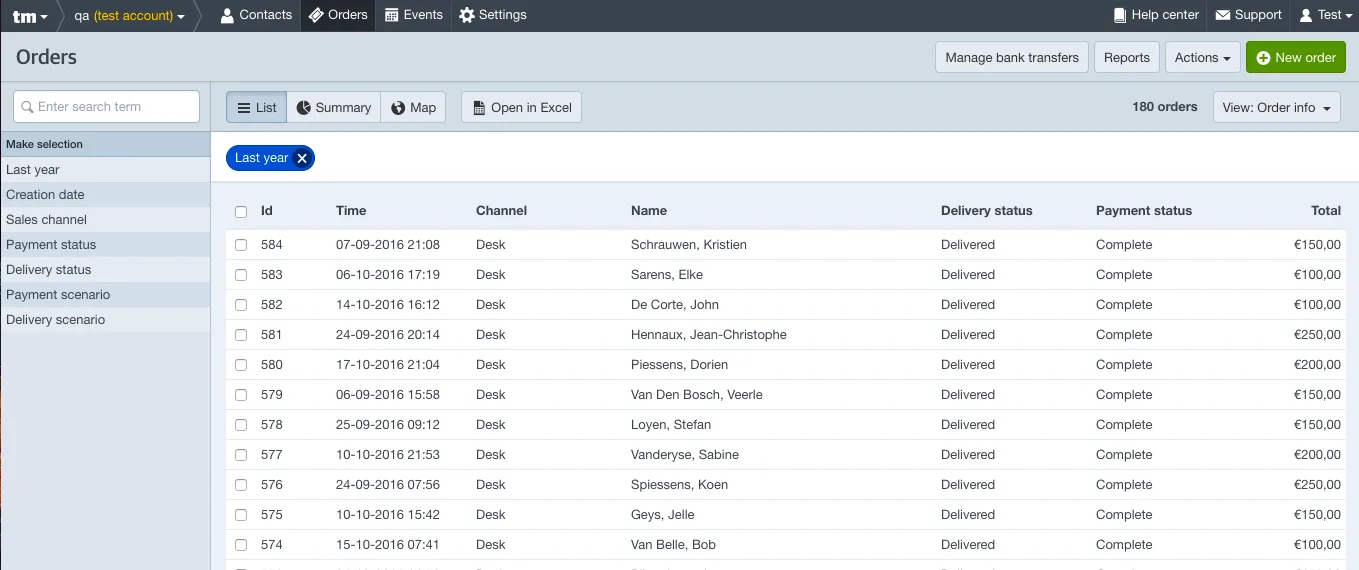Open order for Schrauwen, Kristien
The width and height of the screenshot is (1359, 570).
pyautogui.click(x=689, y=245)
